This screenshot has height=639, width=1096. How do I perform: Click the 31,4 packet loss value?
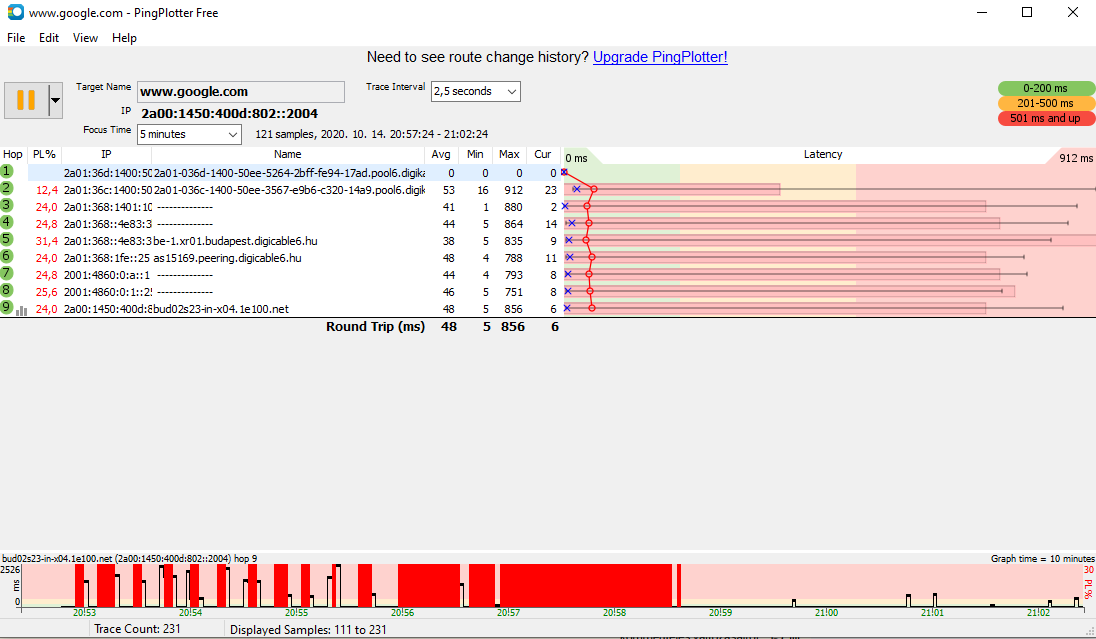point(47,241)
